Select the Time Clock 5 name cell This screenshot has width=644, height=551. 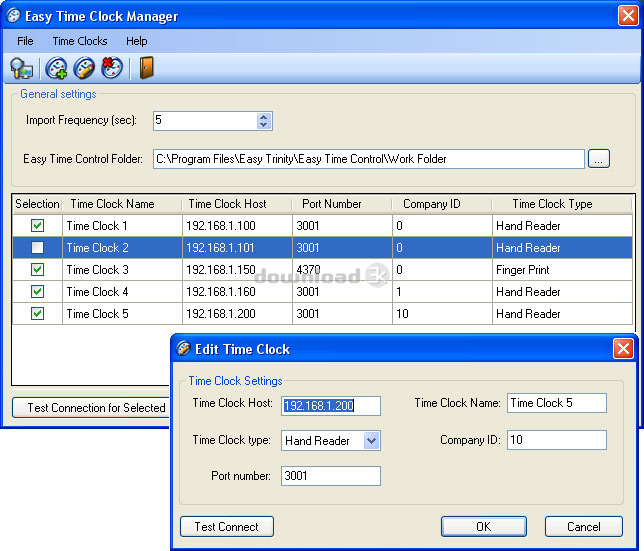(122, 314)
